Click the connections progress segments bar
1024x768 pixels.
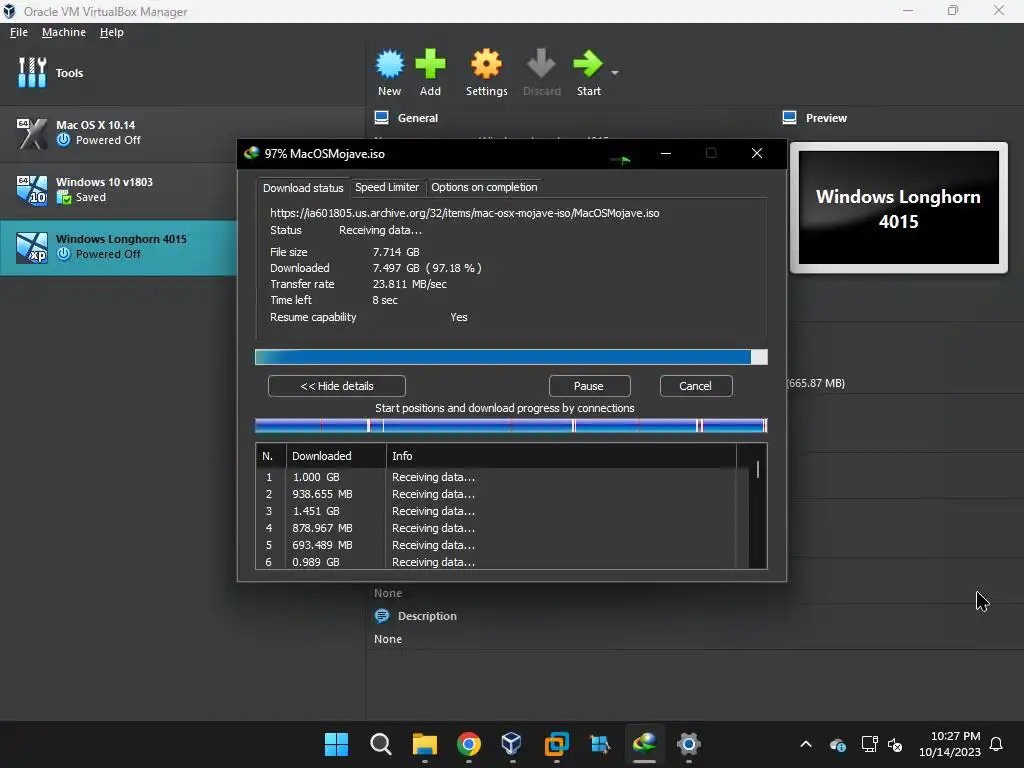pyautogui.click(x=511, y=426)
